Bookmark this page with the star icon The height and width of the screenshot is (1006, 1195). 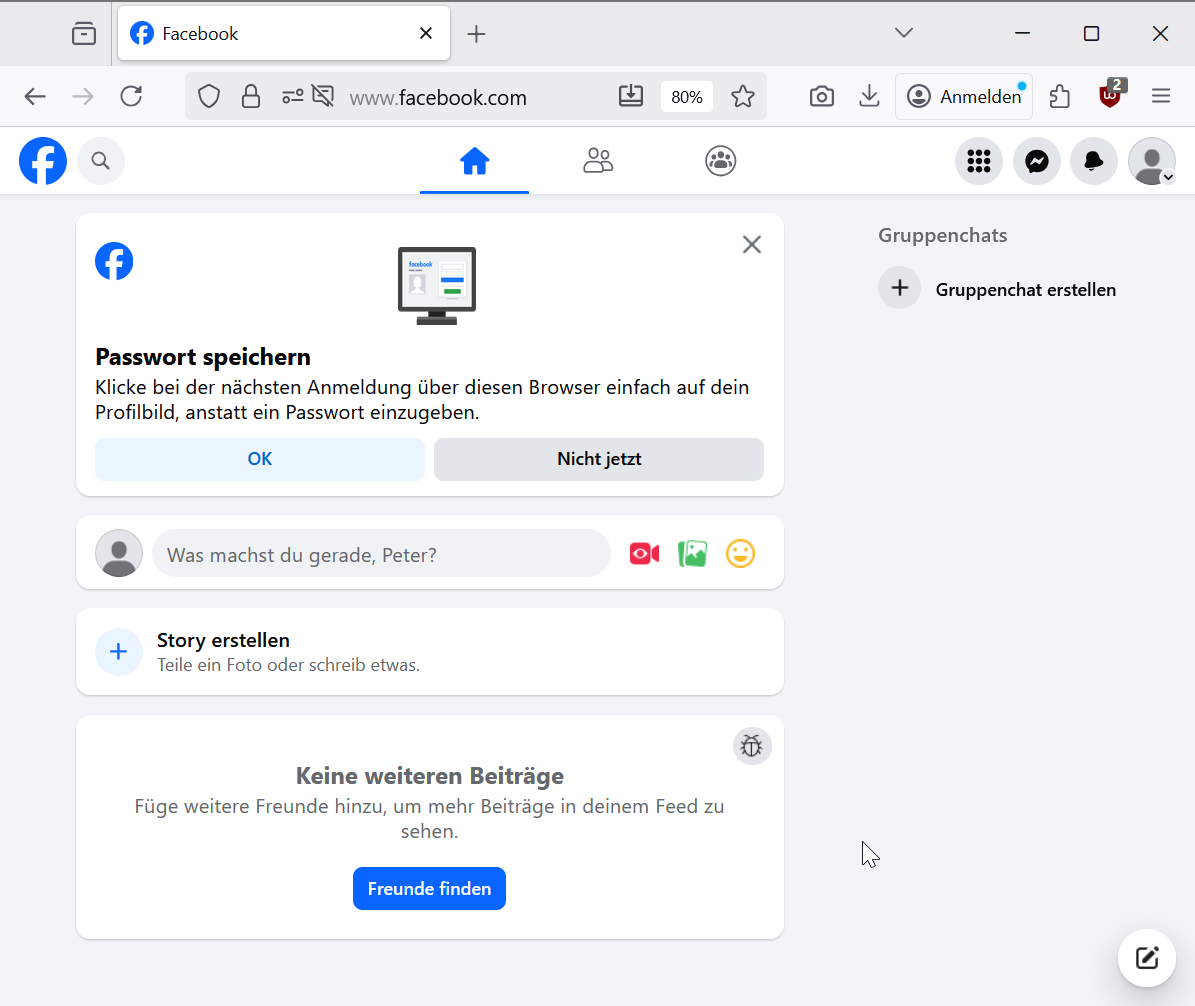tap(742, 96)
